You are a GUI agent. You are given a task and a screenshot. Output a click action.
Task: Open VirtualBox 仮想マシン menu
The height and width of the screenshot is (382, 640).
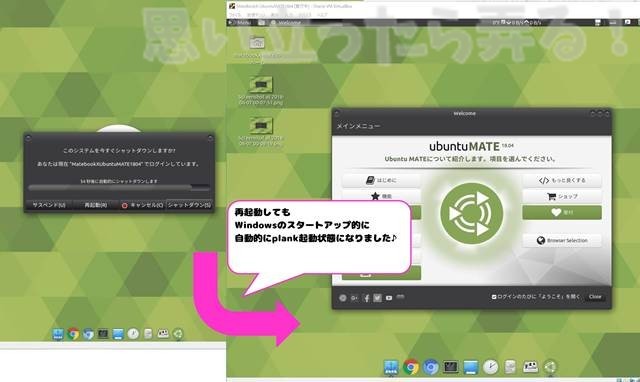click(256, 15)
